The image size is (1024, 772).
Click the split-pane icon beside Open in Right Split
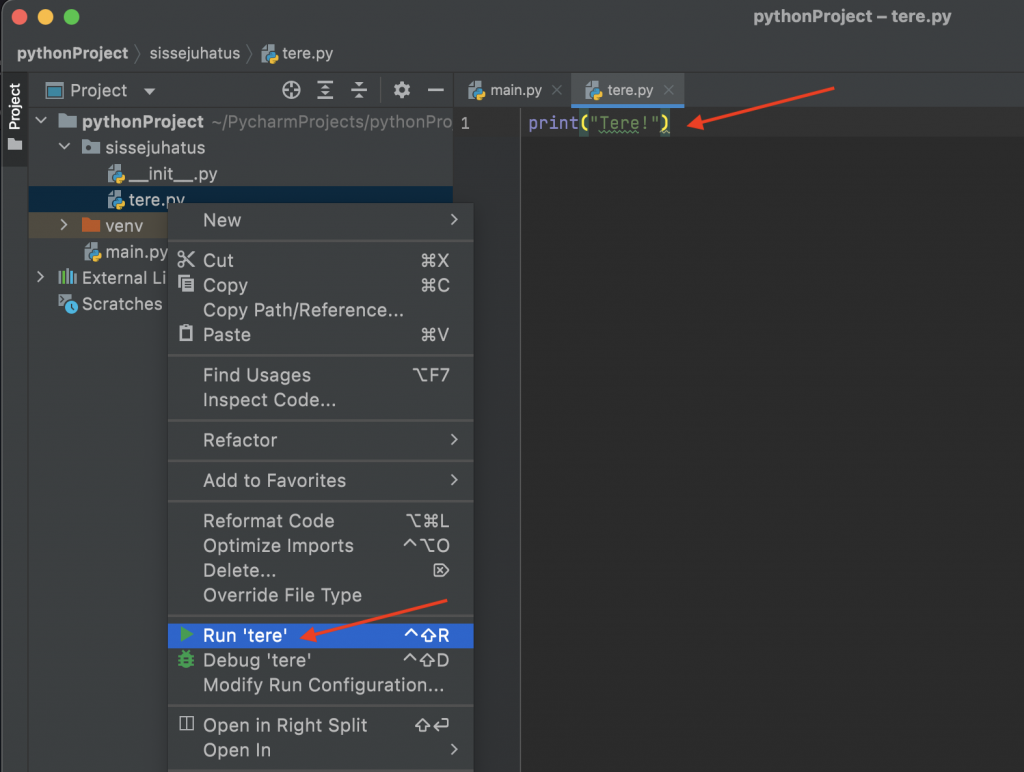(x=187, y=724)
